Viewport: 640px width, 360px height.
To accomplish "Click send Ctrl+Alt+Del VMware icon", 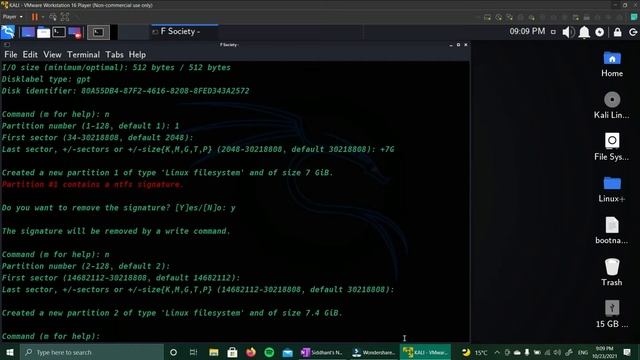I will (x=53, y=17).
